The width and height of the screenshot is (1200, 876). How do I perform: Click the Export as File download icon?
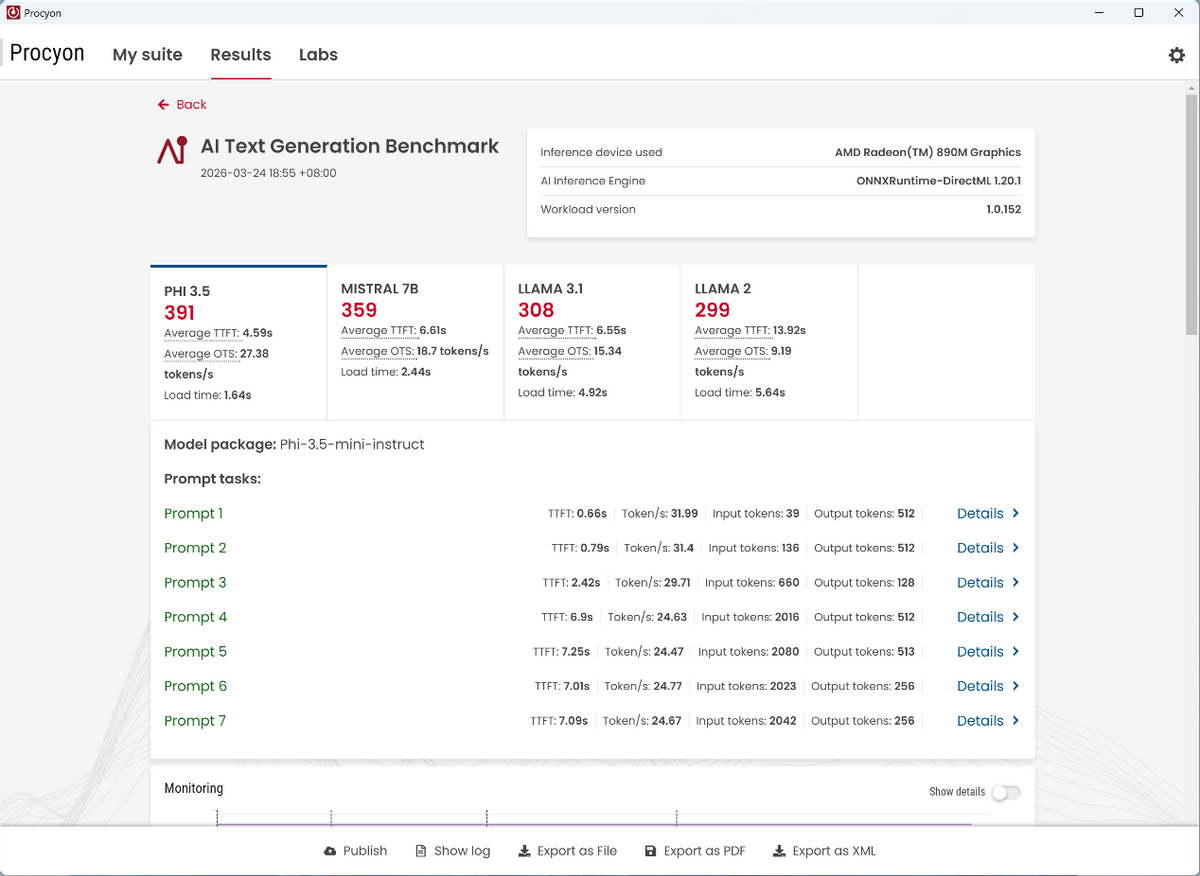tap(524, 851)
